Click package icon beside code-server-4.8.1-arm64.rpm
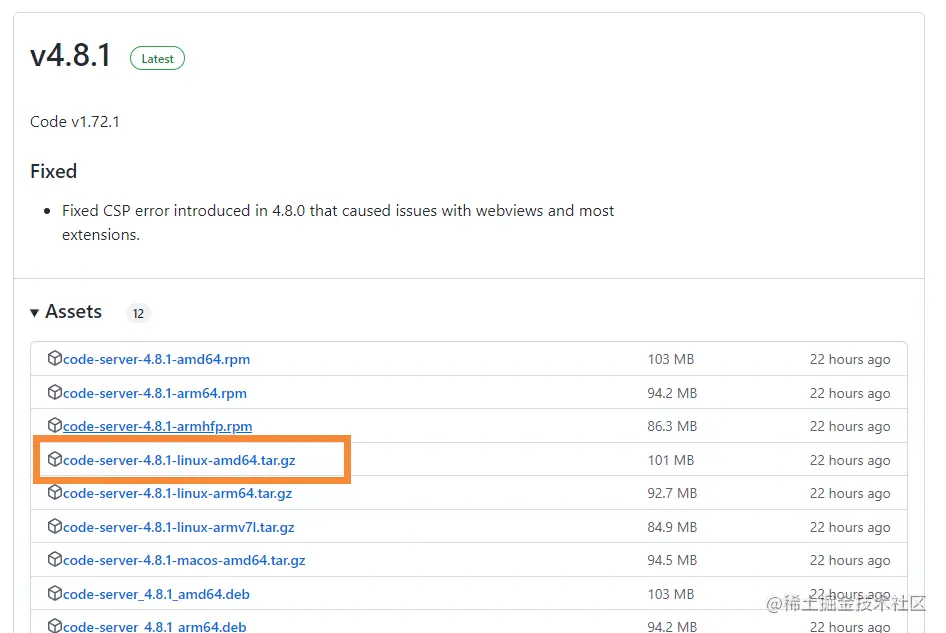Screen dimensions: 946x633 point(54,392)
